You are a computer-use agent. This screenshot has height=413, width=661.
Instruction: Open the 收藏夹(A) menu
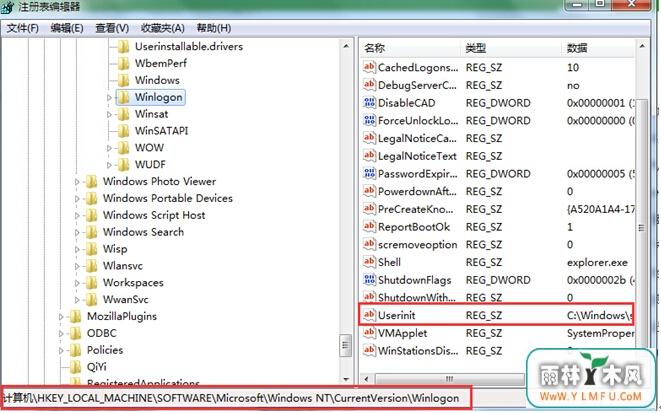(162, 28)
